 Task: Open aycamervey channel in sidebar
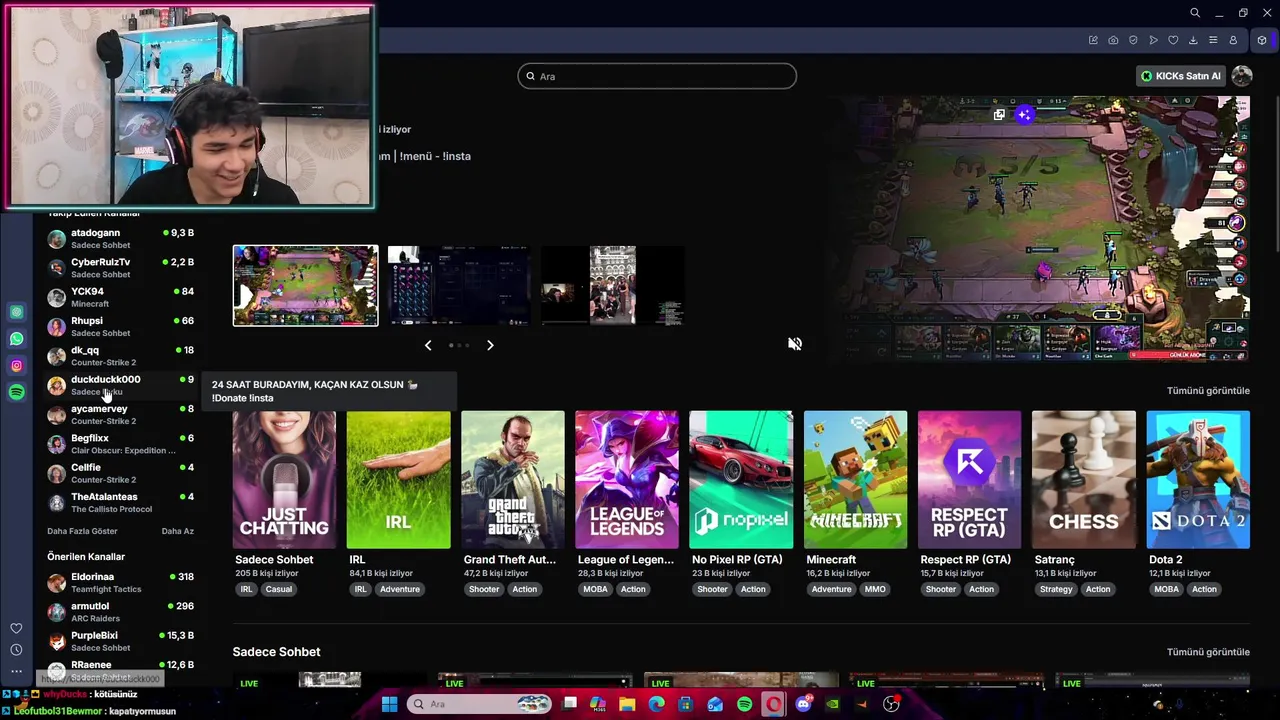pyautogui.click(x=120, y=415)
